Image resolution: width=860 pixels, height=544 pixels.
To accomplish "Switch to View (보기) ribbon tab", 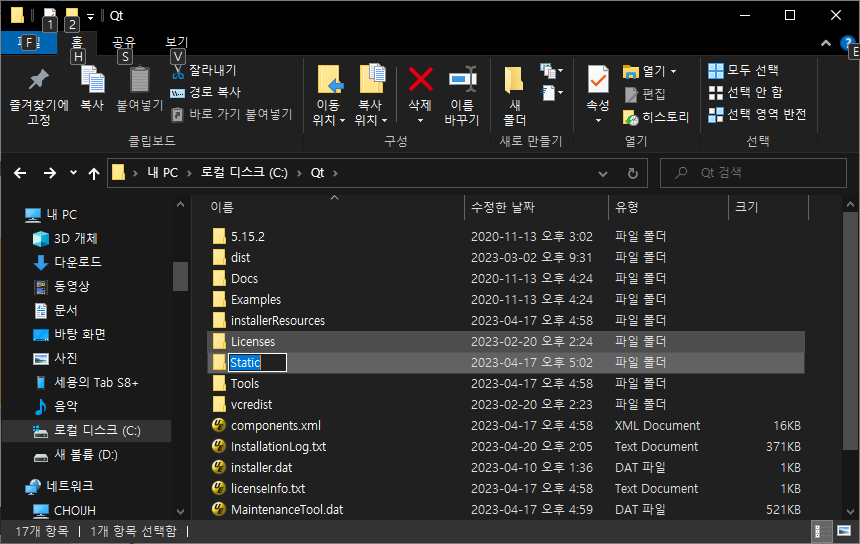I will 177,43.
